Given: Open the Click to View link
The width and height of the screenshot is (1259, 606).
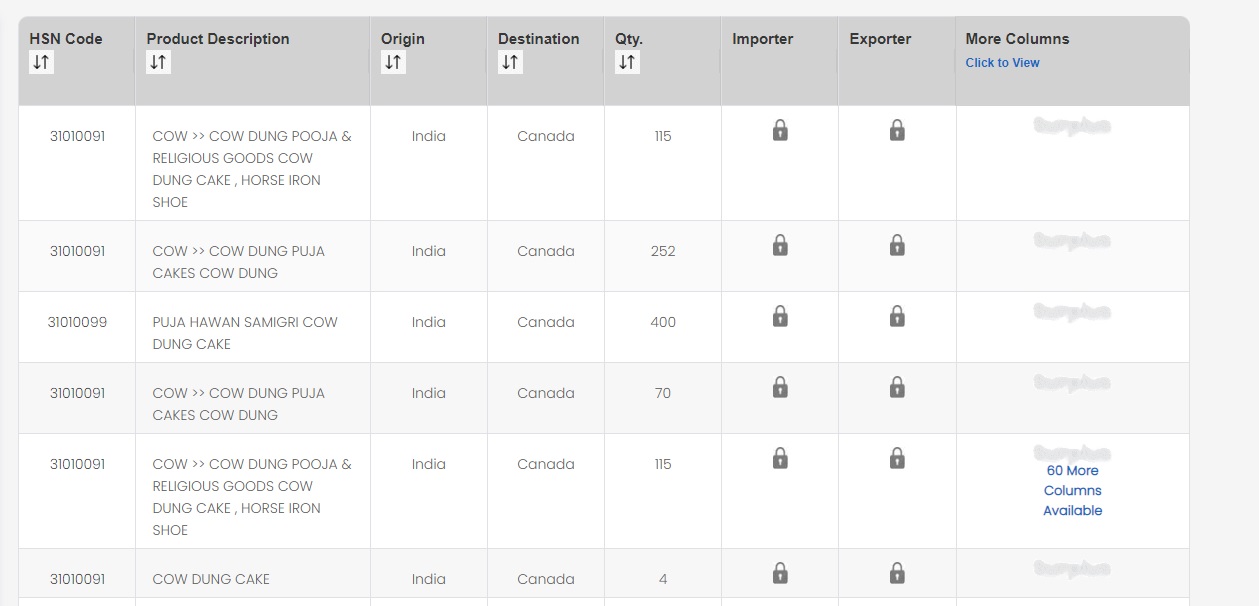Looking at the screenshot, I should [x=1002, y=63].
